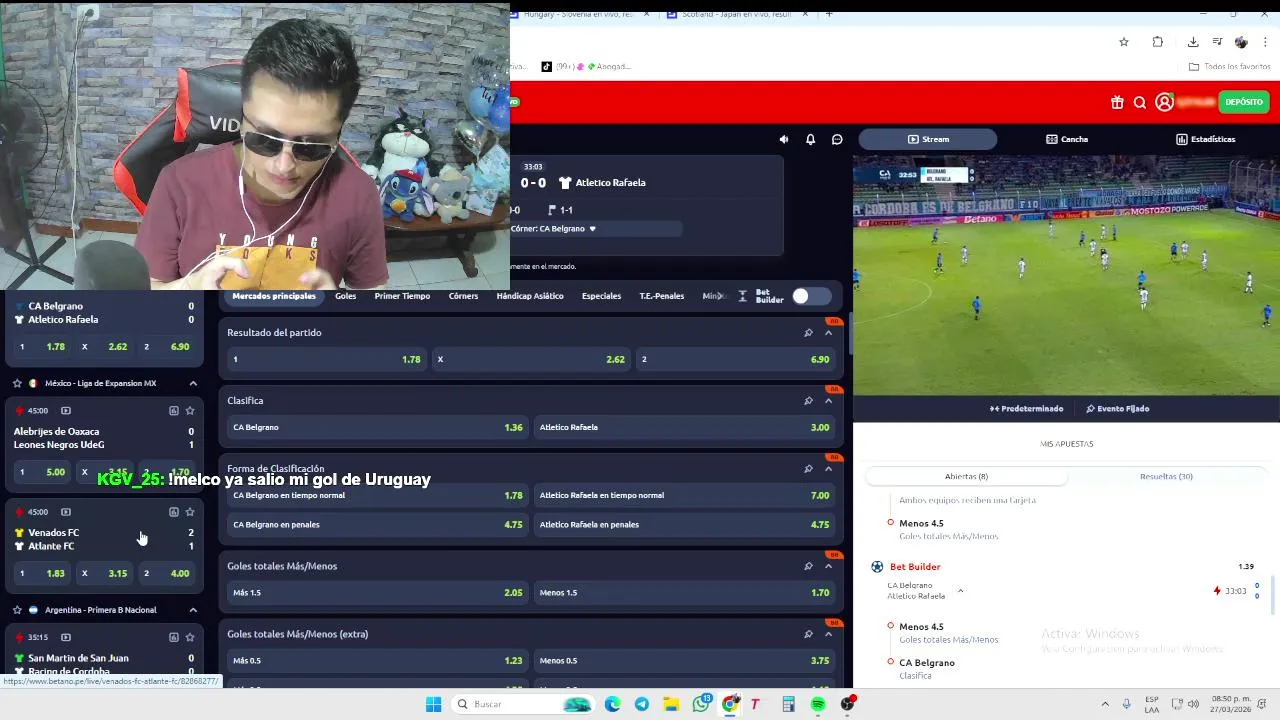Select the Primer Tiempo markets tab
The image size is (1280, 720).
[x=402, y=296]
